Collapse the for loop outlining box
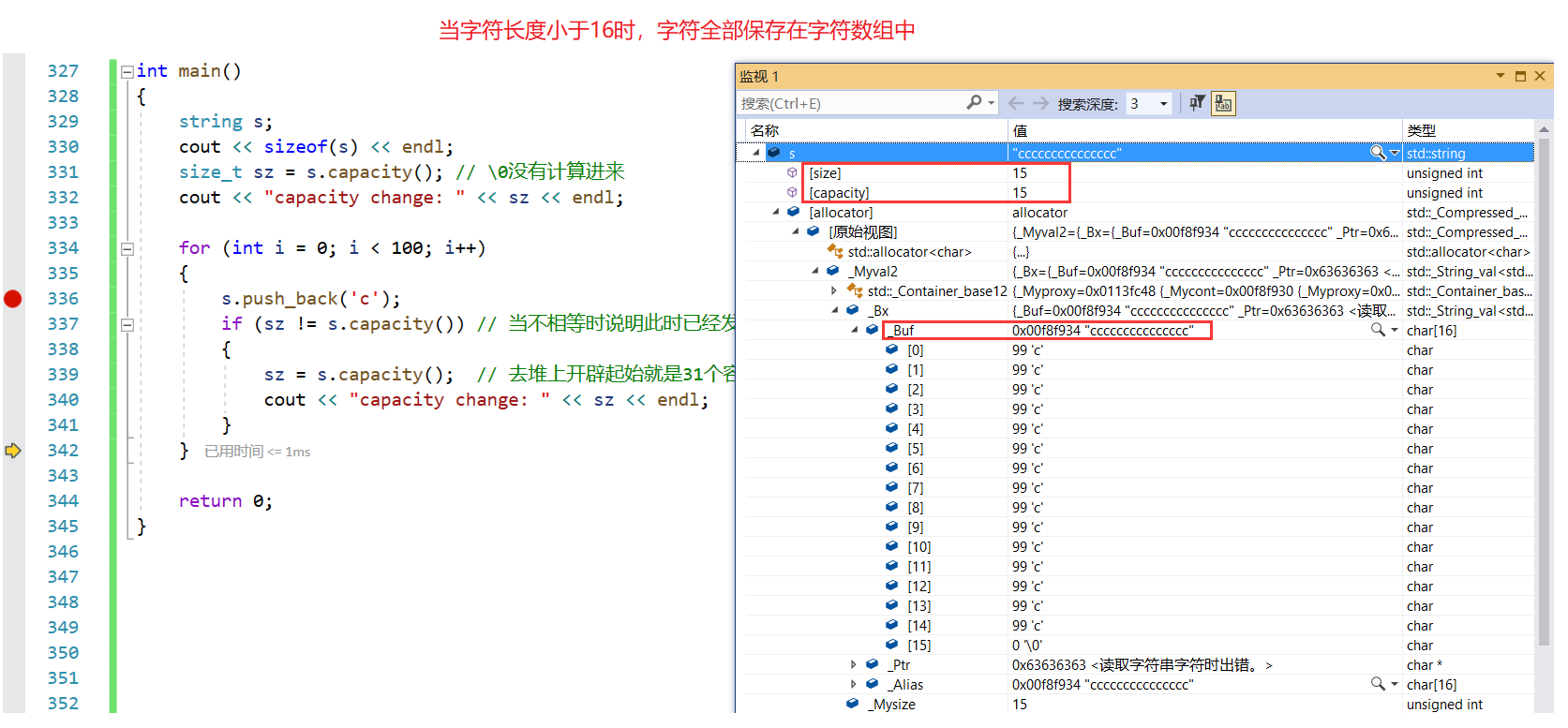The height and width of the screenshot is (728, 1568). (x=127, y=249)
